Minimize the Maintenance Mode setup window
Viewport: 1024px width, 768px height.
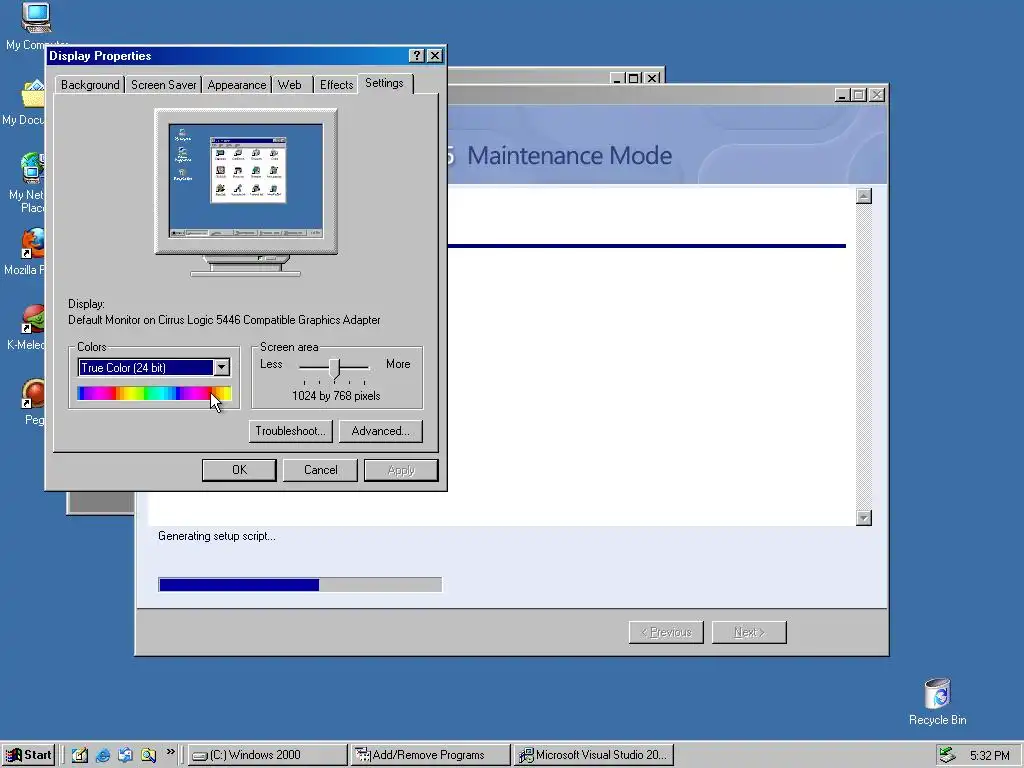tap(842, 95)
